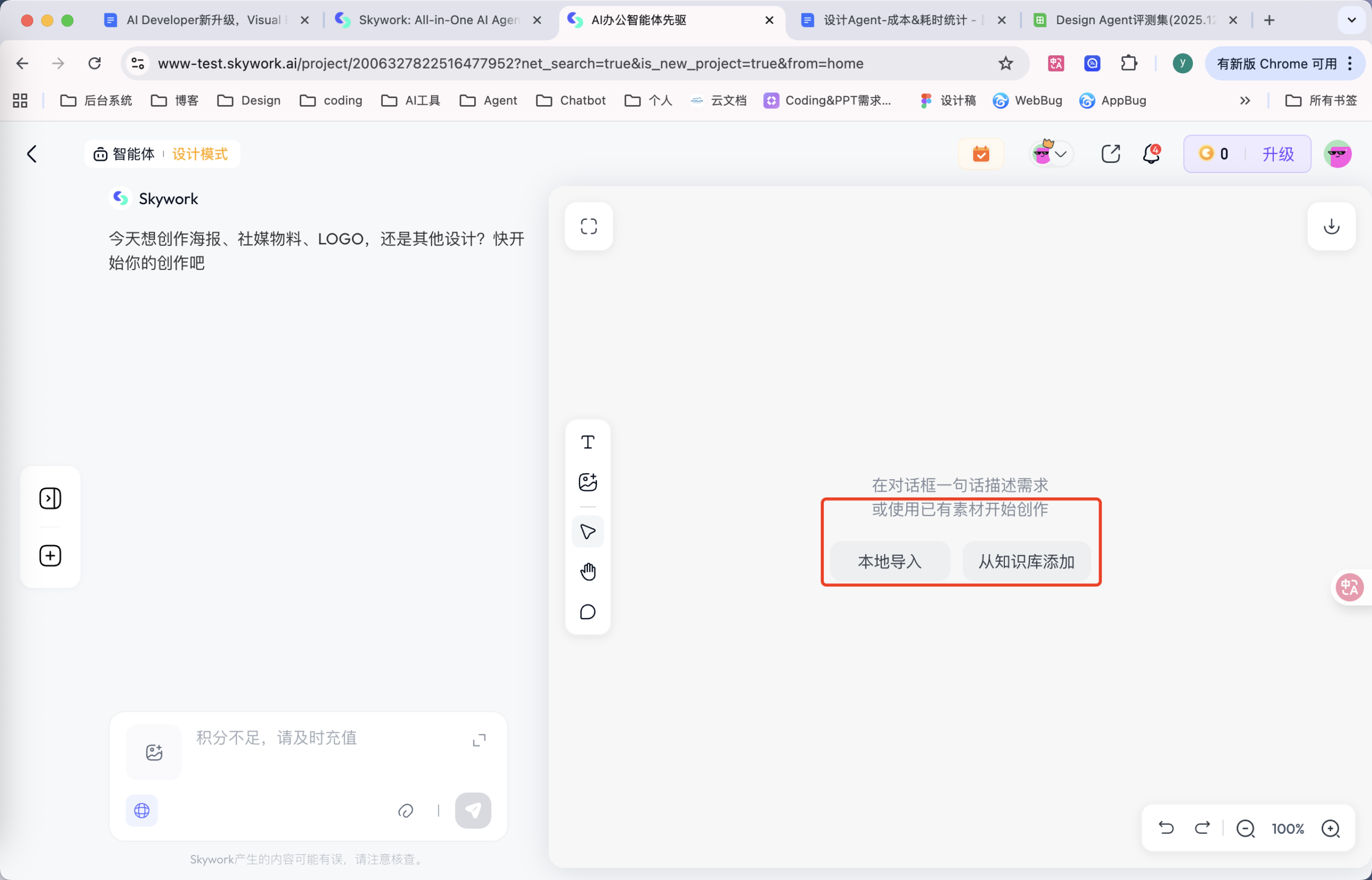This screenshot has width=1372, height=880.
Task: Click the 本地导入 button
Action: pyautogui.click(x=889, y=561)
